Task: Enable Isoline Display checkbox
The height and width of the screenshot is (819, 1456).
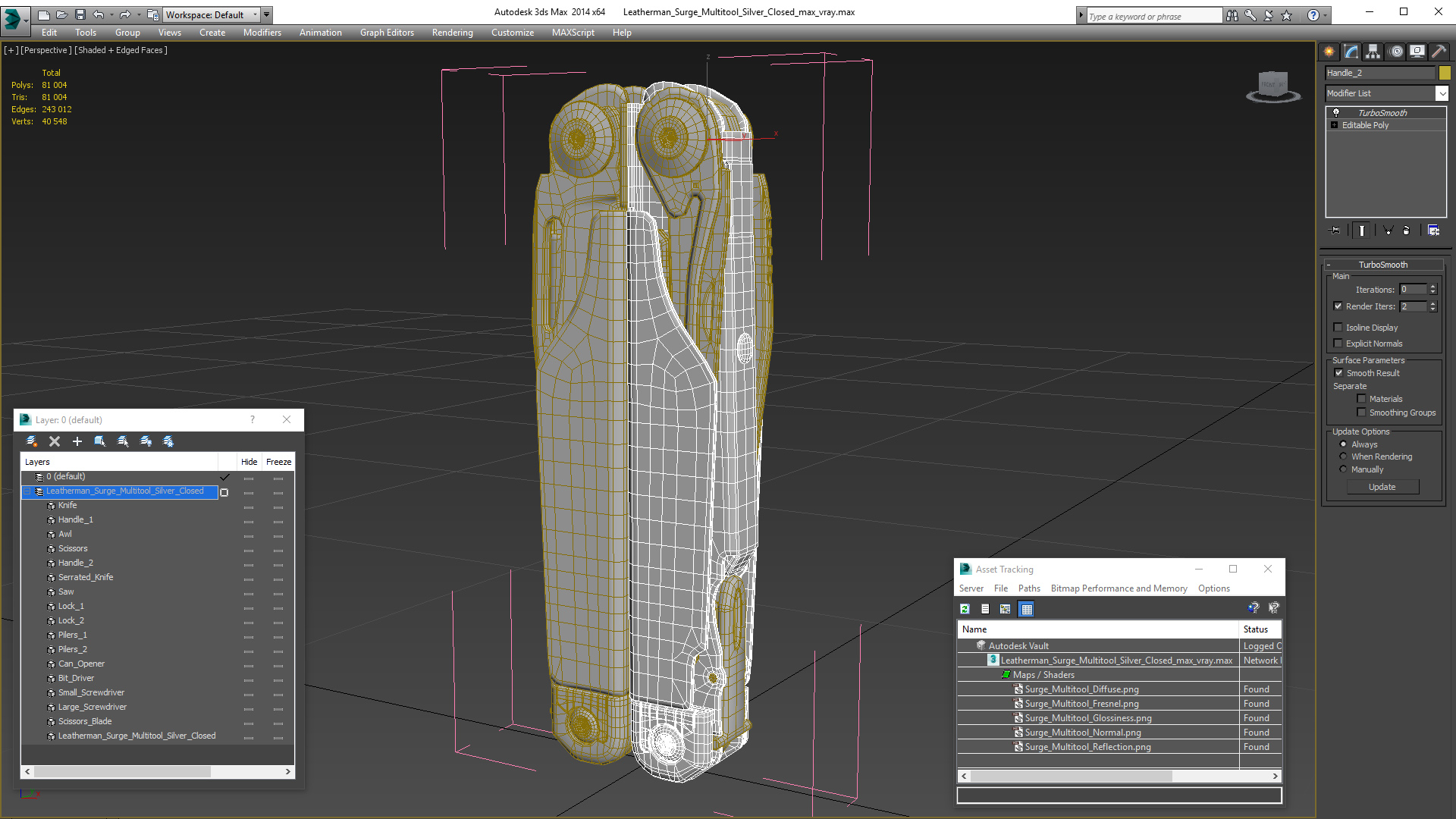Action: point(1338,328)
